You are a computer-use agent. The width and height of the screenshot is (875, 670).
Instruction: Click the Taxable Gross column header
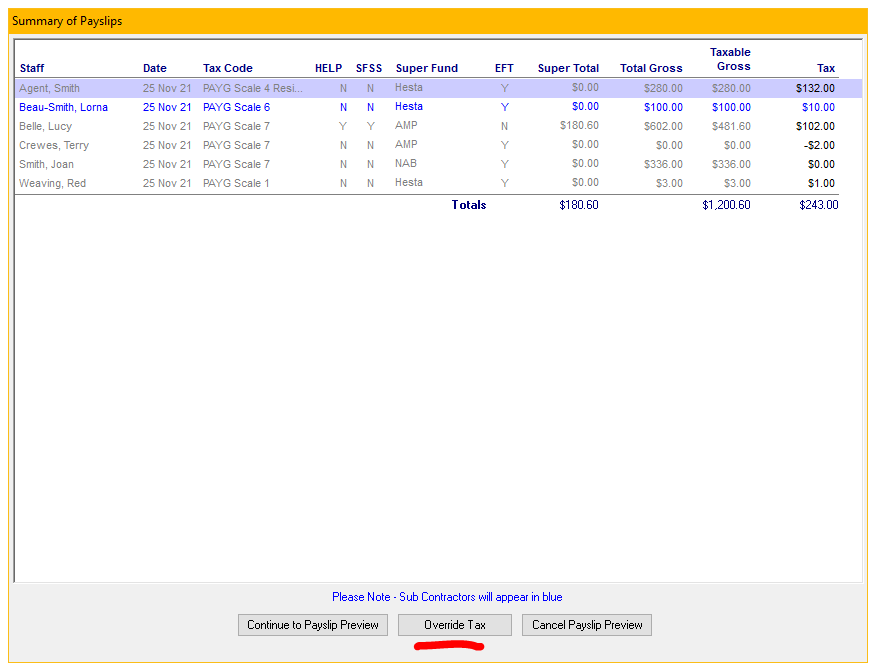pyautogui.click(x=730, y=59)
